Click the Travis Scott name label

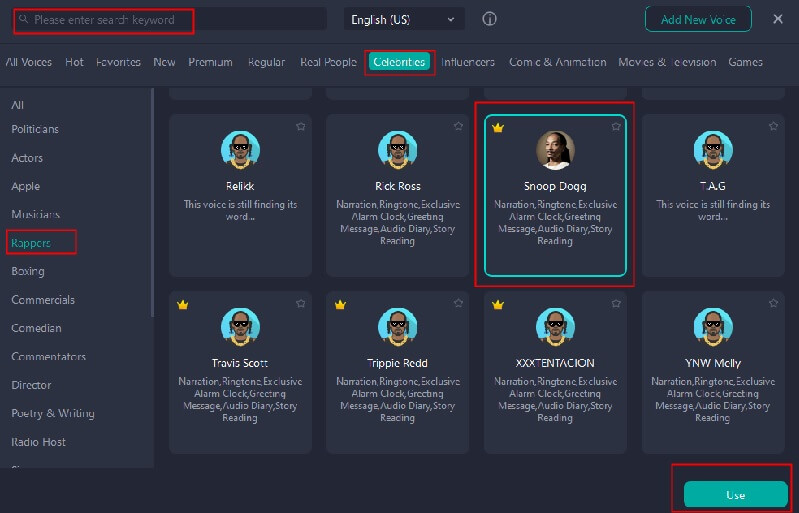[239, 363]
